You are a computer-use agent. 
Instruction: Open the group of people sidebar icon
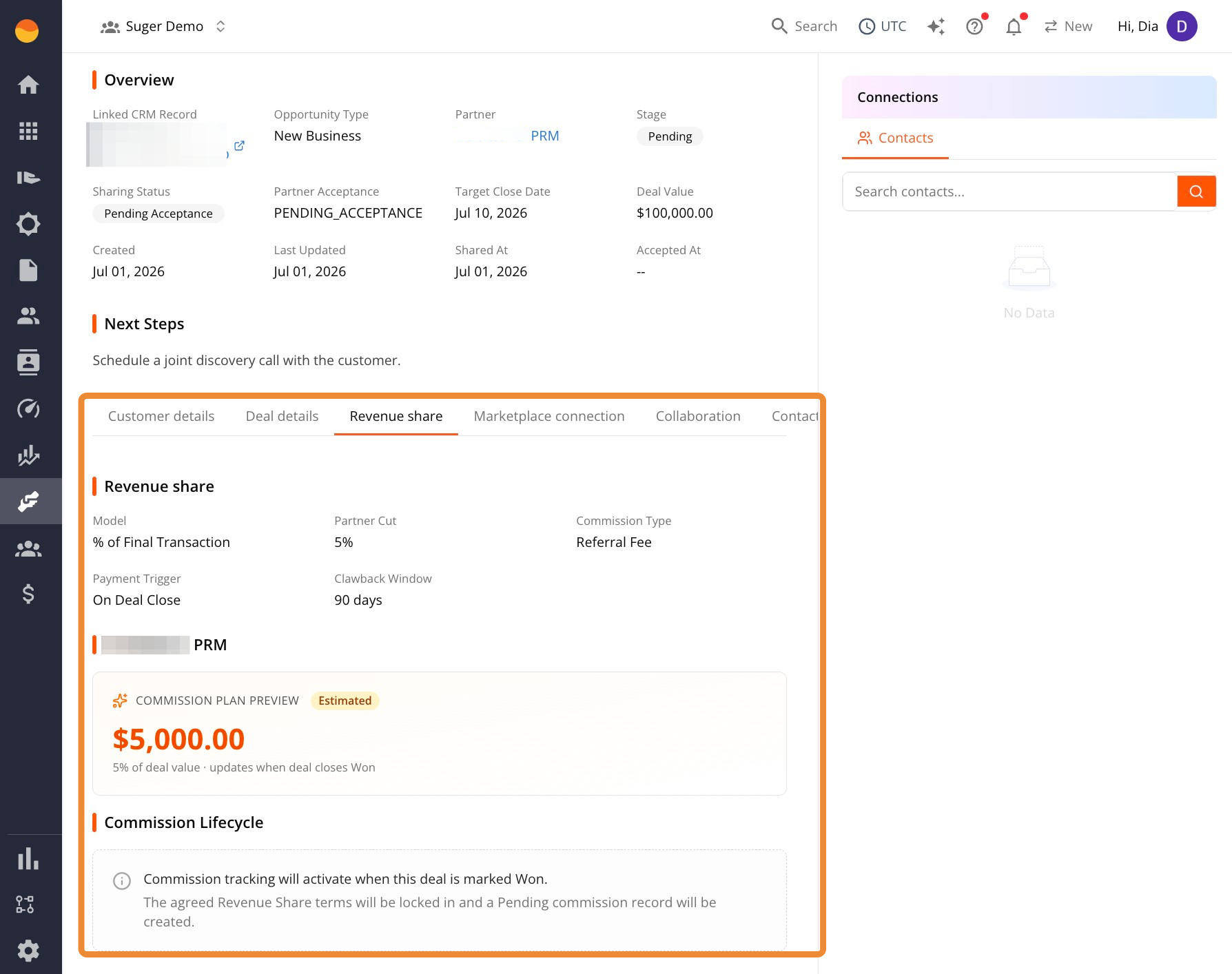(28, 548)
